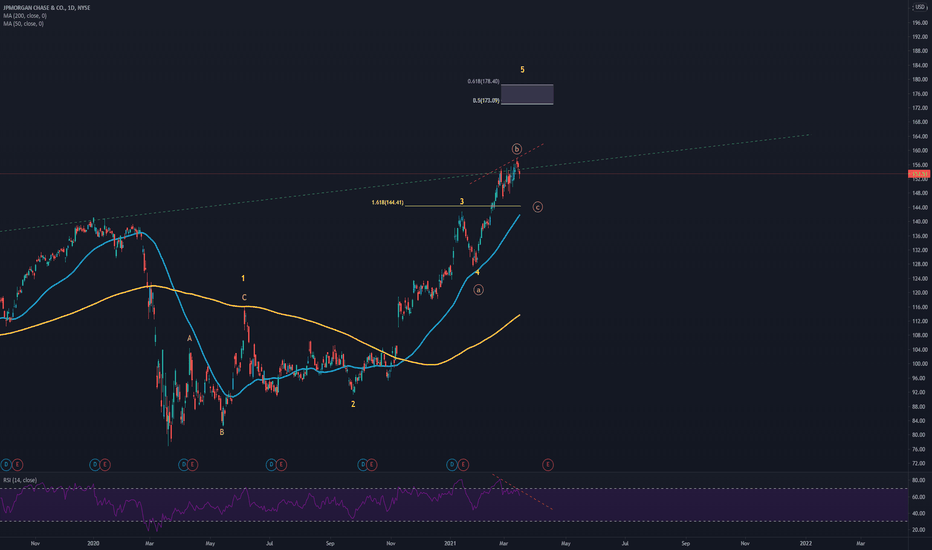Select the MA (200, close, 0) legend
This screenshot has width=932, height=550.
pos(25,16)
